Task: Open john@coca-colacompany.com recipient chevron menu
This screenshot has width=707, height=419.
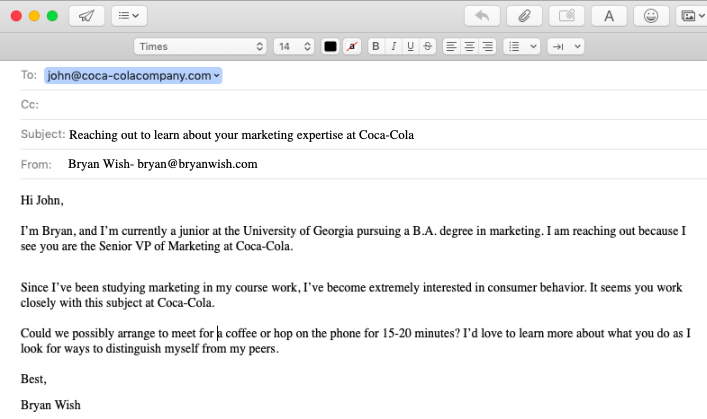Action: 217,76
